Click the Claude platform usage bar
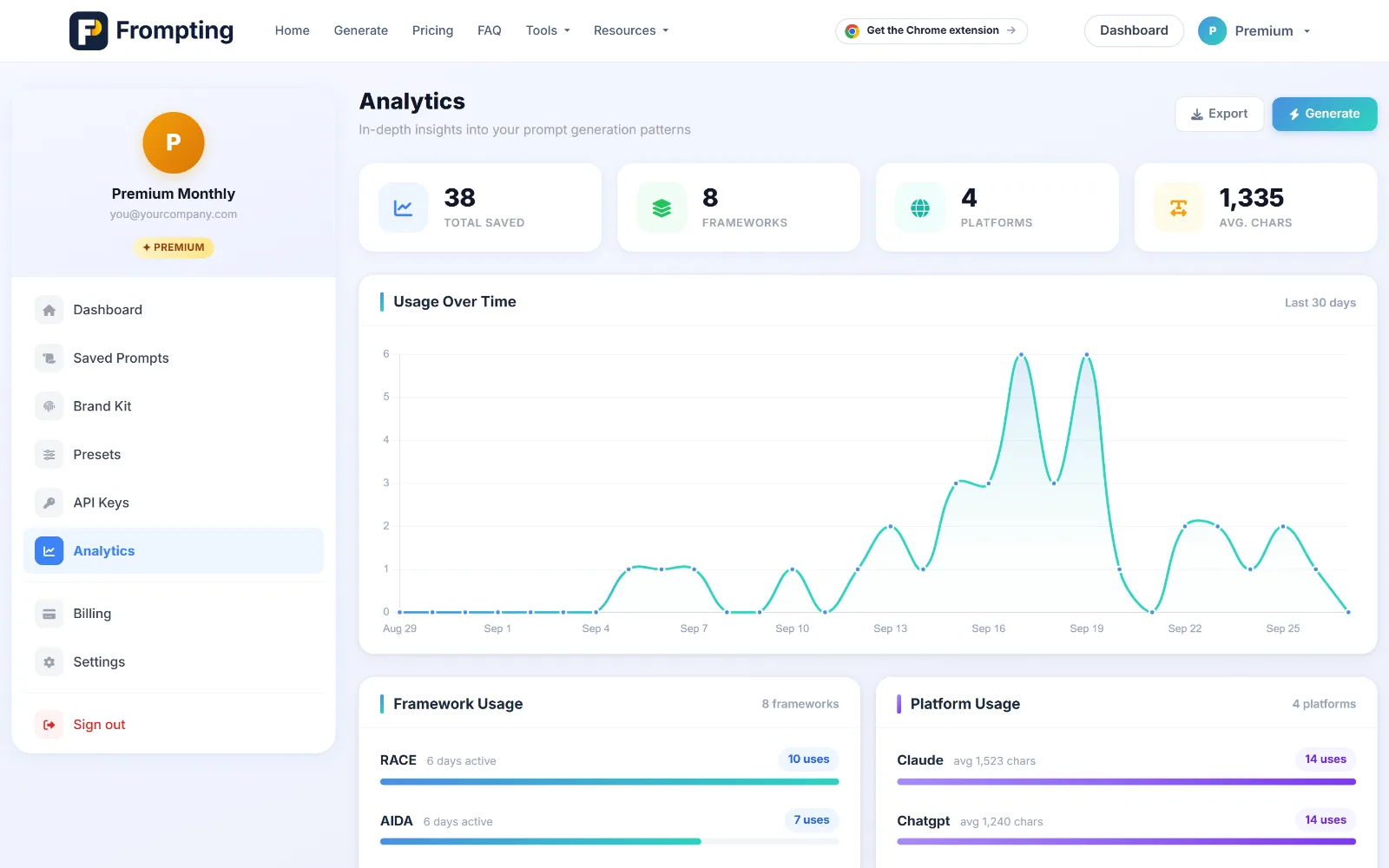 (x=1126, y=782)
